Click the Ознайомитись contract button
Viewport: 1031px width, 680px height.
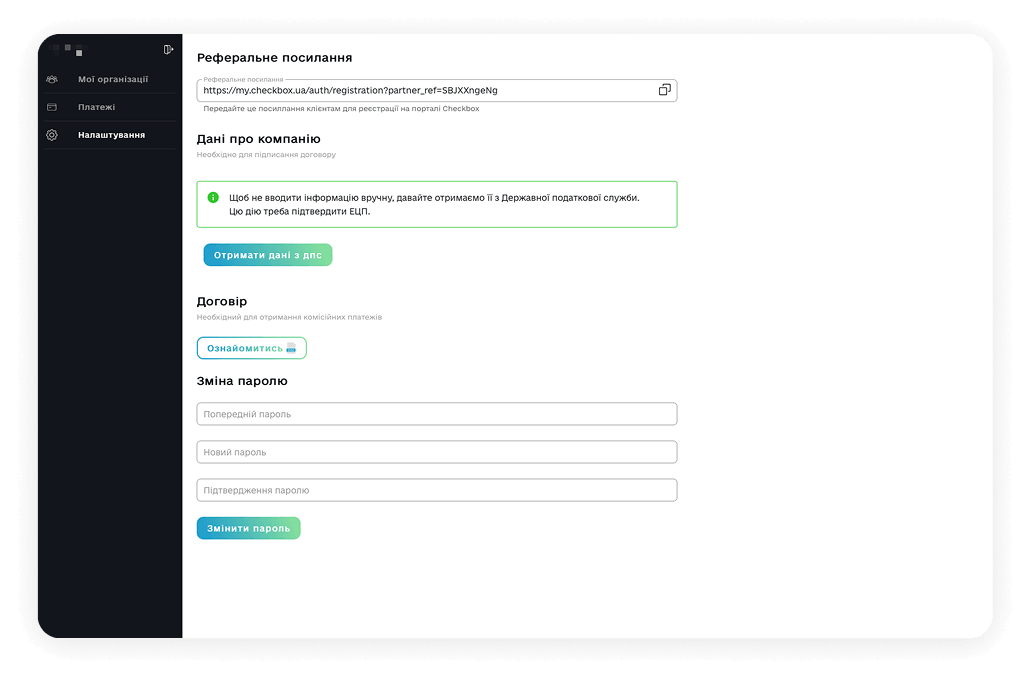coord(250,348)
